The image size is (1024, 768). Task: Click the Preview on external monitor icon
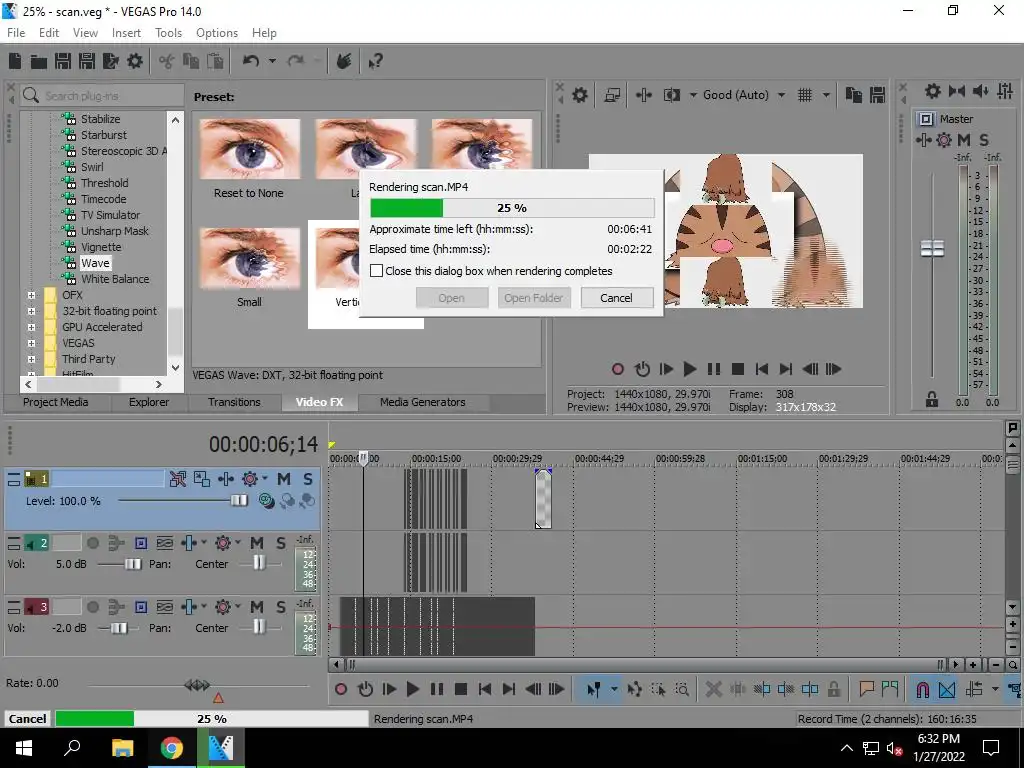pyautogui.click(x=612, y=95)
